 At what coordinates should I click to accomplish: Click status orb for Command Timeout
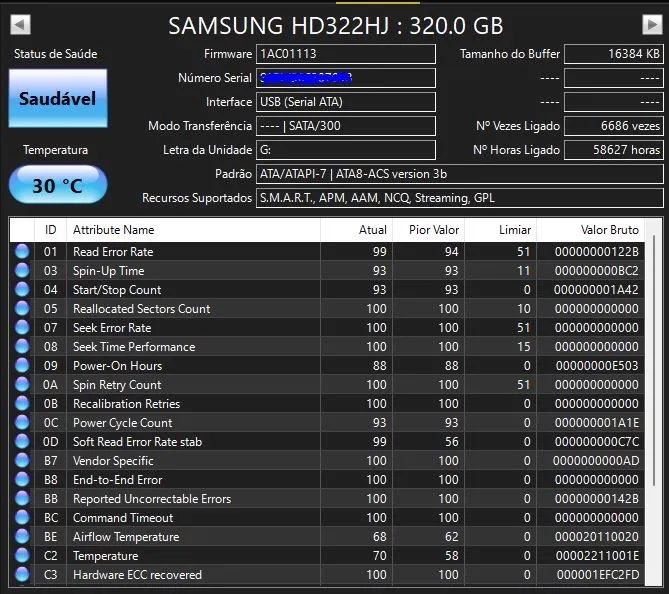pyautogui.click(x=22, y=517)
